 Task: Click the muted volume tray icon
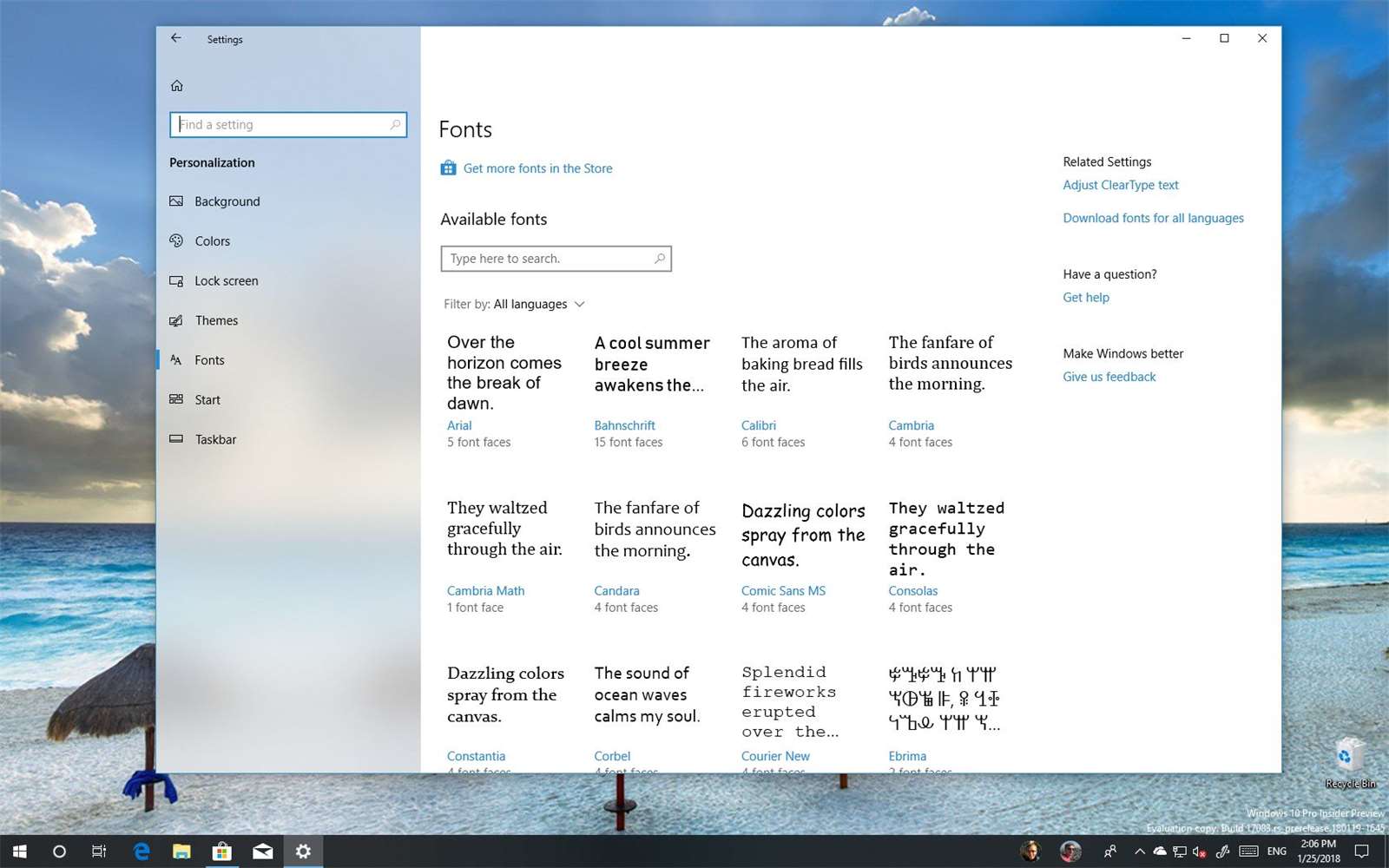pyautogui.click(x=1200, y=852)
